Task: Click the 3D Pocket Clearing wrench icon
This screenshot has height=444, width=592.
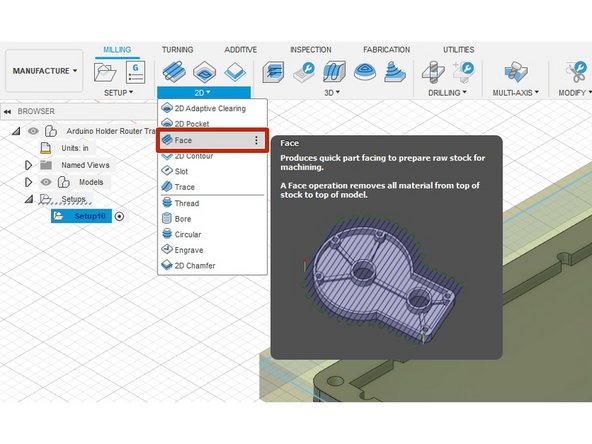Action: click(304, 72)
